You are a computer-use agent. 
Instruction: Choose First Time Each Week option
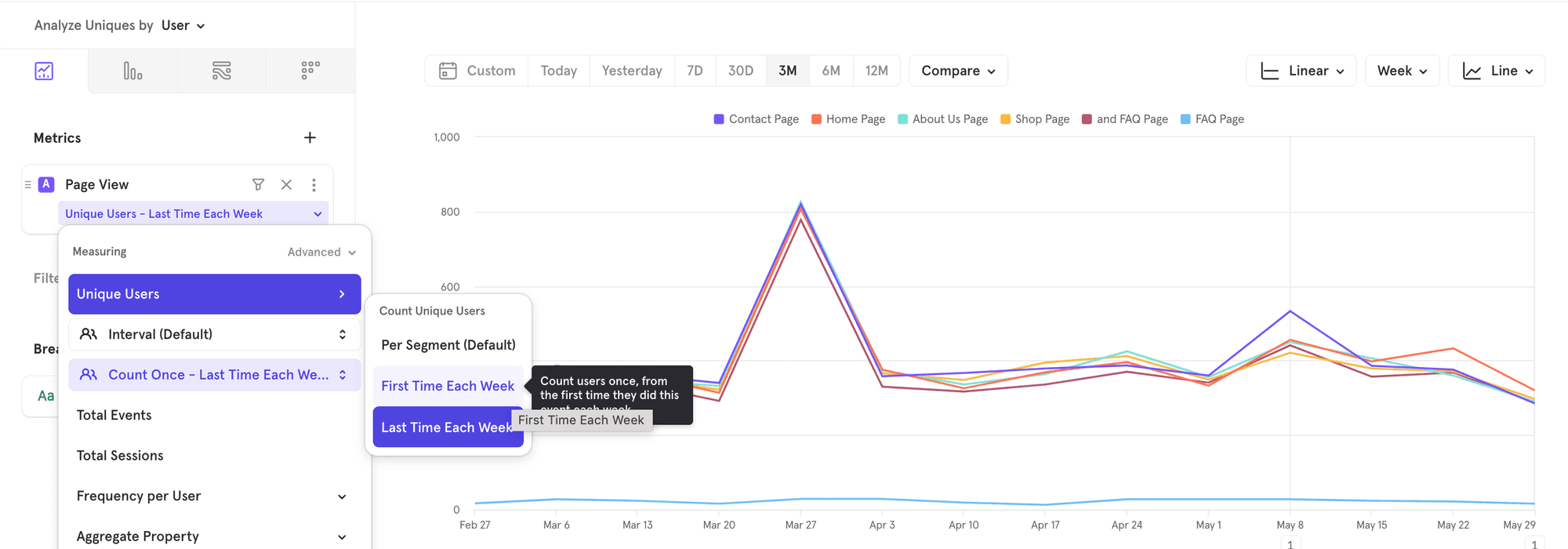click(x=448, y=386)
